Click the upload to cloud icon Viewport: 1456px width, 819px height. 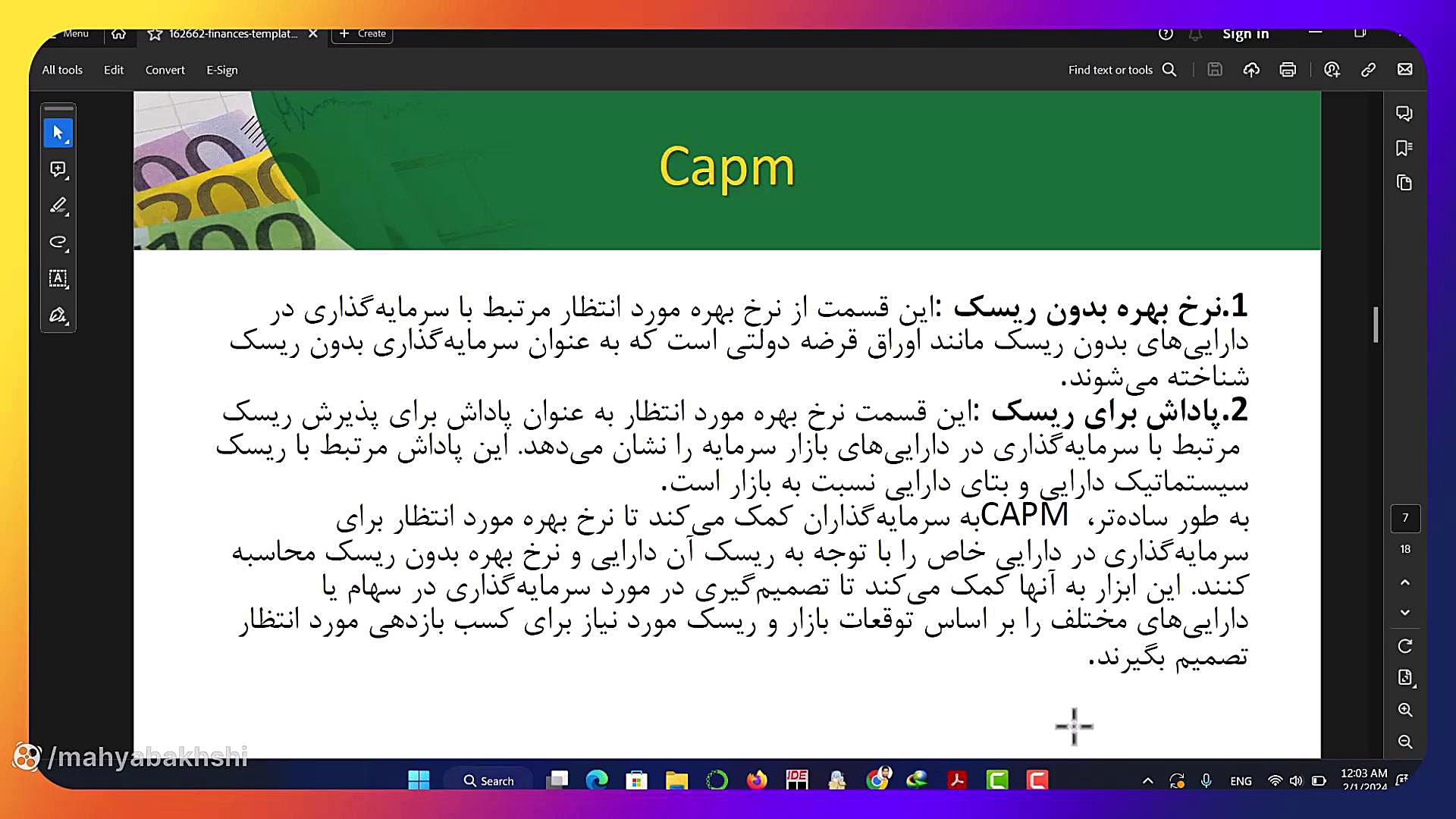coord(1251,70)
